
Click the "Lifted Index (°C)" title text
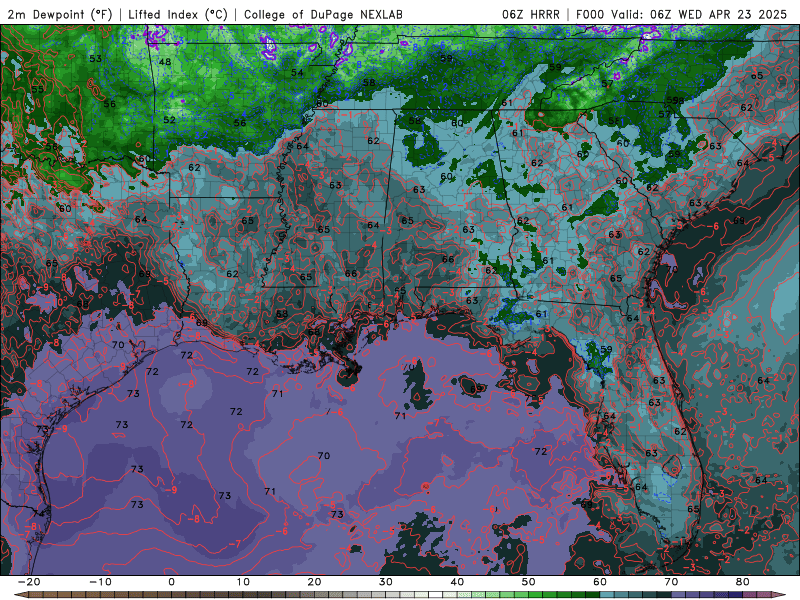(x=178, y=14)
